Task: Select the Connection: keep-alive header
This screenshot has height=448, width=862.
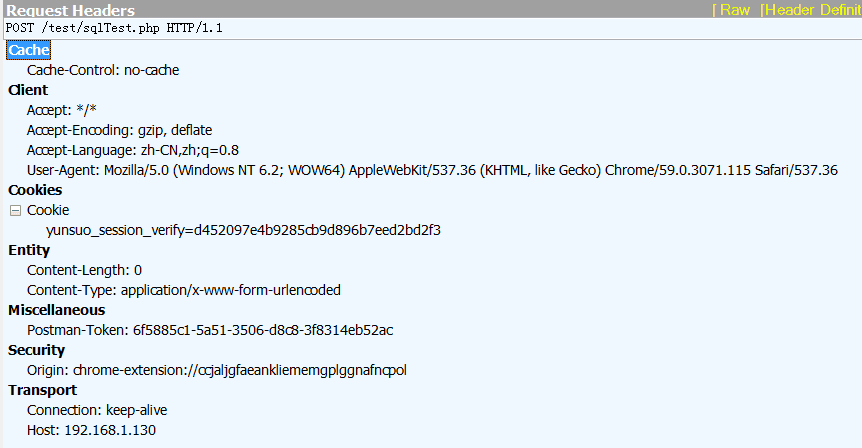Action: (97, 411)
